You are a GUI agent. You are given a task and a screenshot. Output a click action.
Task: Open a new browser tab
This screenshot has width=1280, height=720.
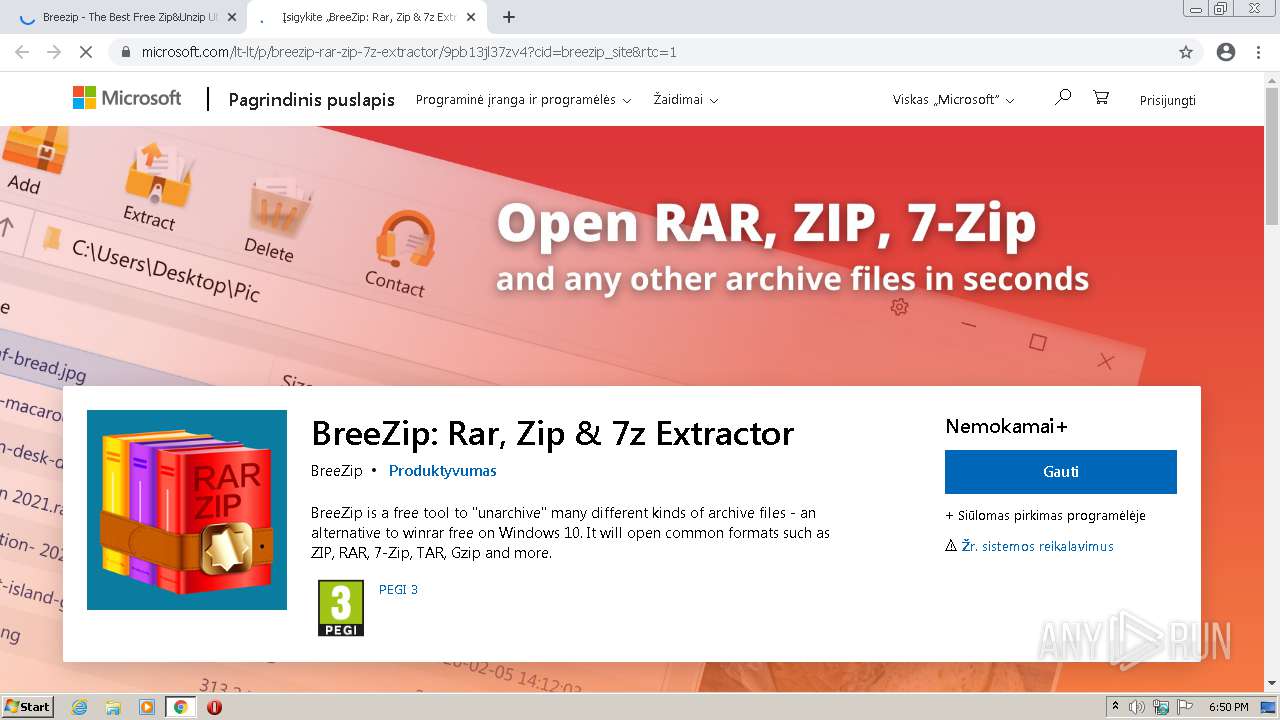pyautogui.click(x=509, y=17)
